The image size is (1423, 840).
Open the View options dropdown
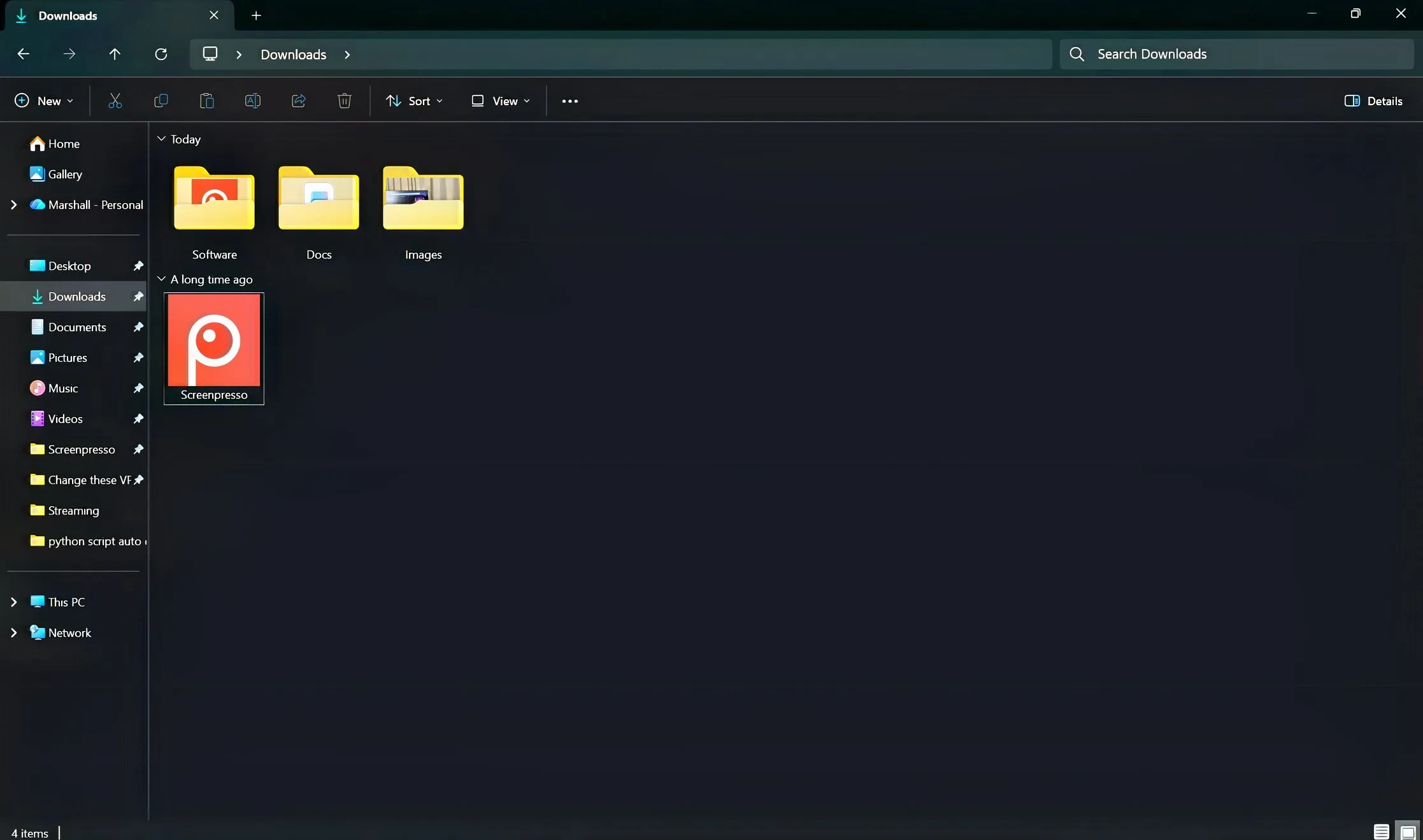501,101
